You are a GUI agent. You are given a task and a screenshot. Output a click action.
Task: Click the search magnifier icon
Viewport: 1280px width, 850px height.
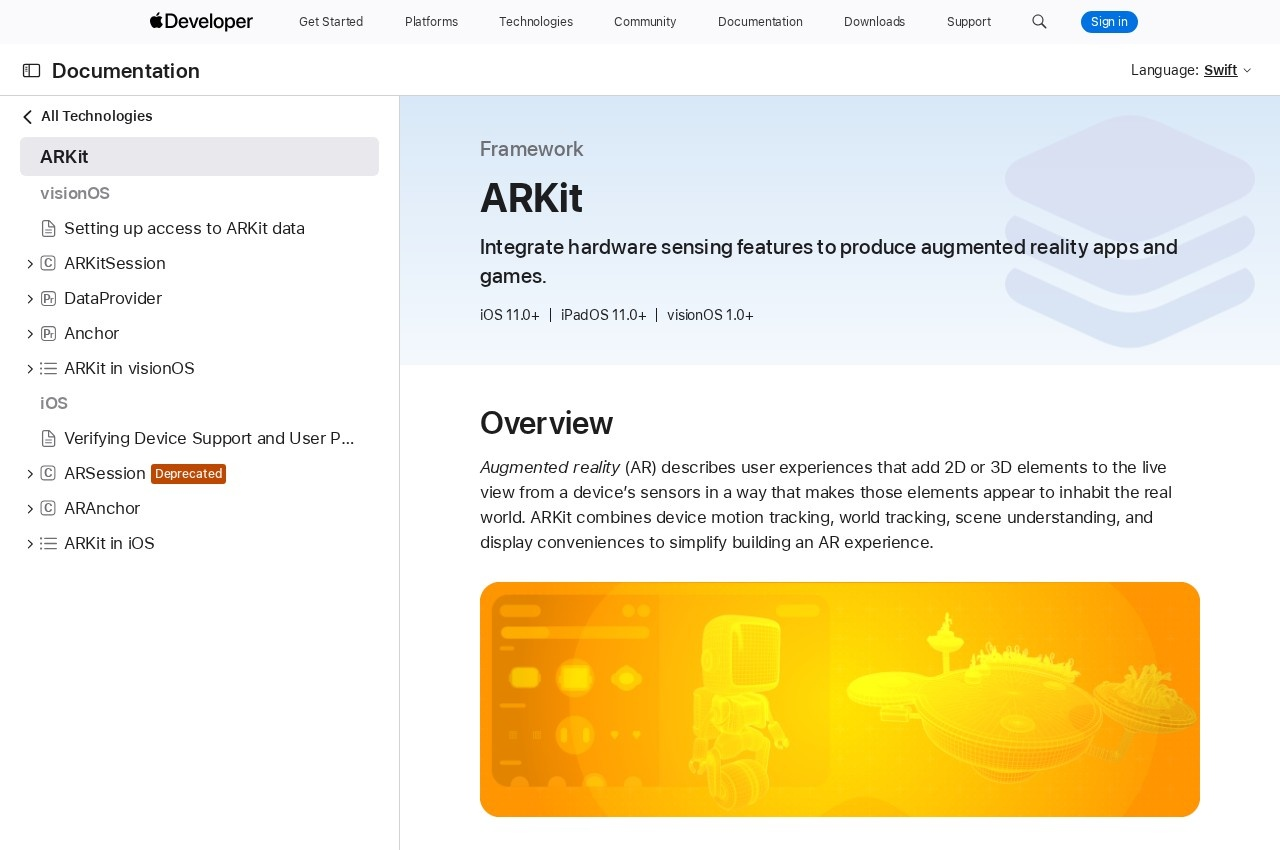tap(1039, 21)
